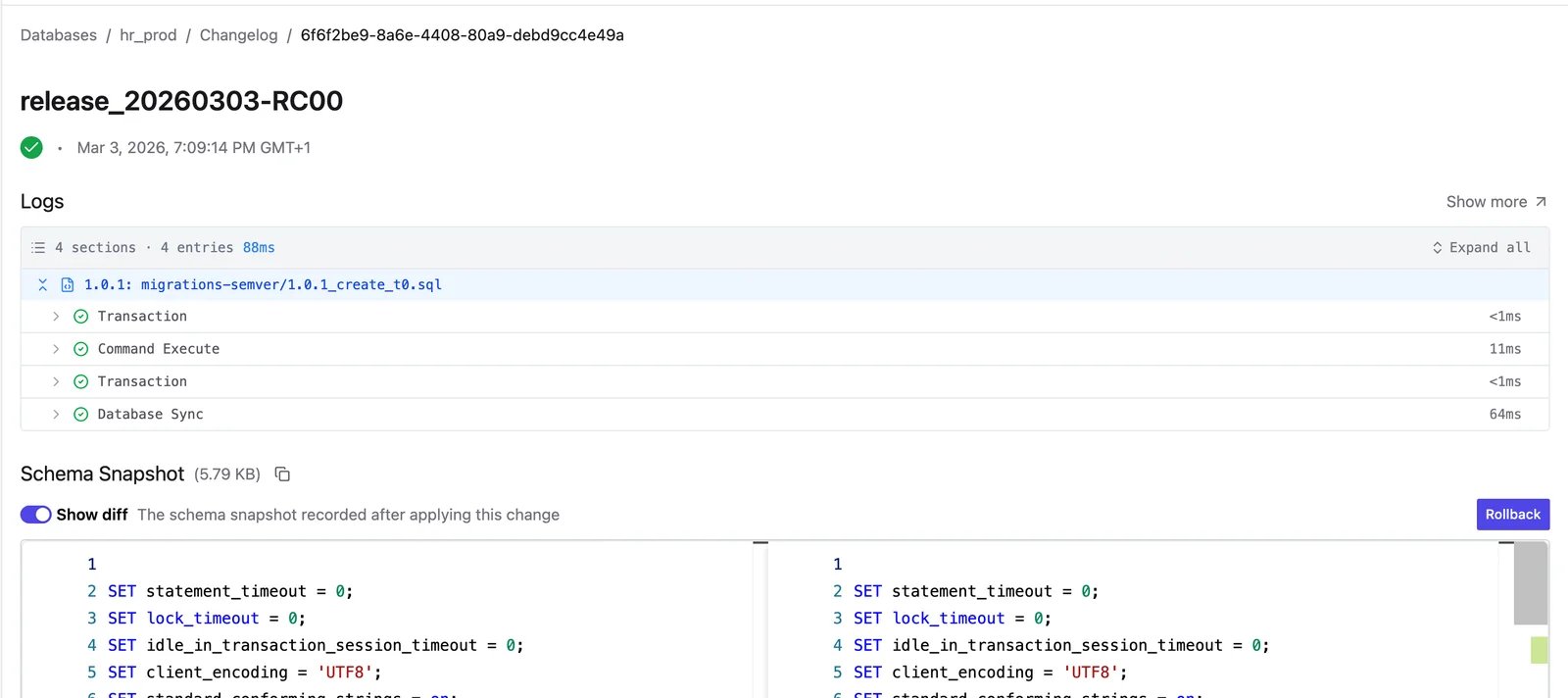Click the up-down arrows icon next to Expand all

tap(1437, 248)
